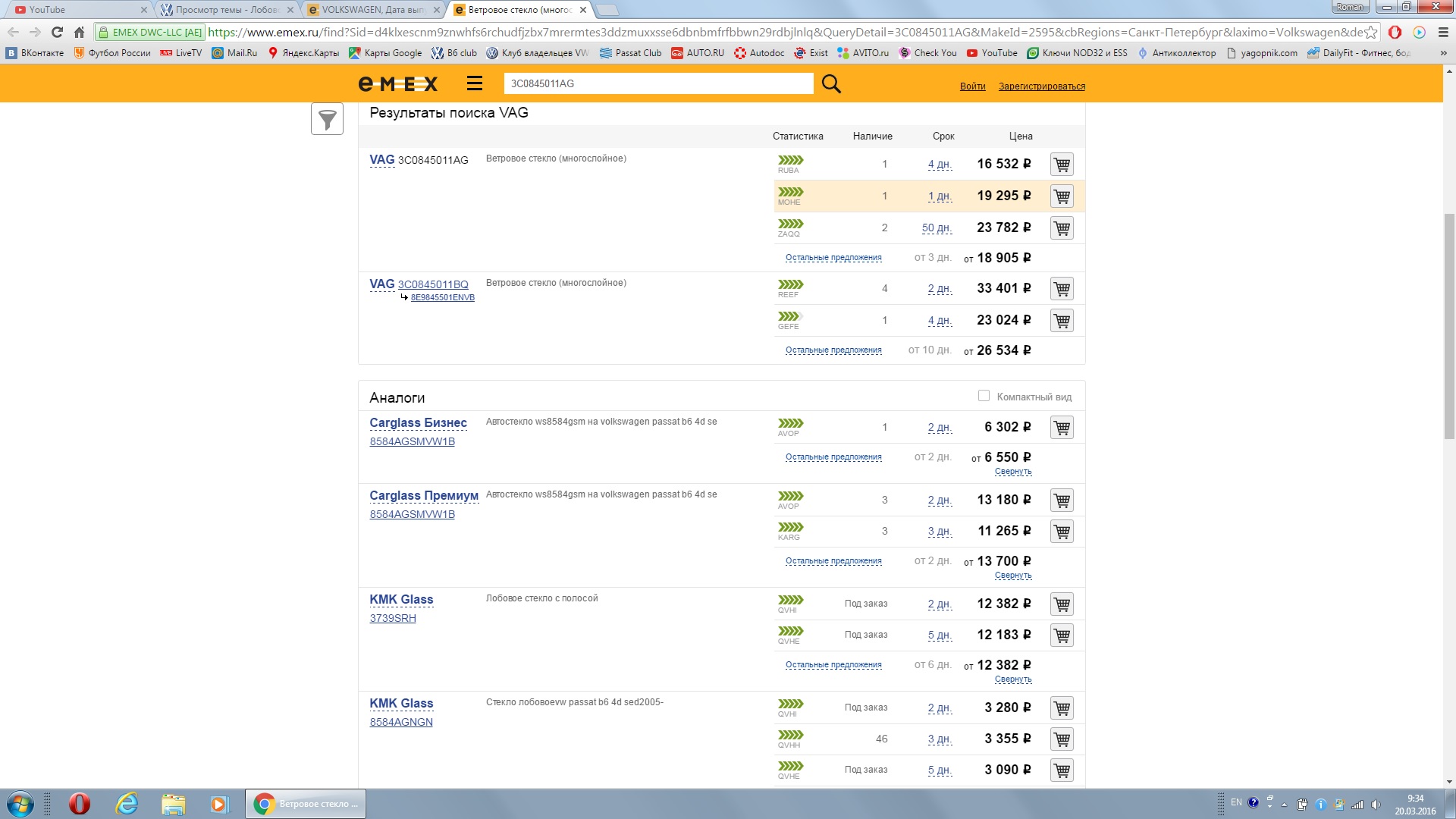
Task: Enable the Компактный вид checkbox
Action: (984, 396)
